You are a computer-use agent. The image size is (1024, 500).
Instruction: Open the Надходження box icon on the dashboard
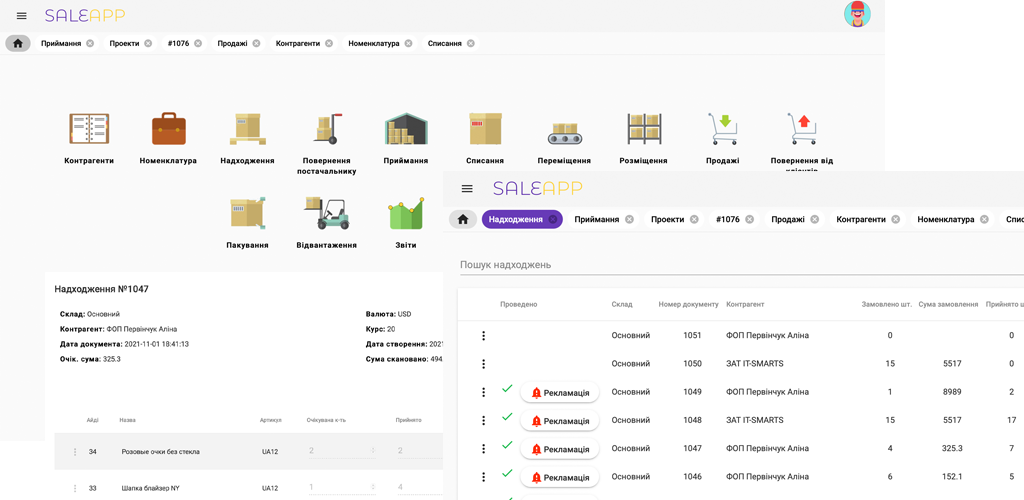coord(248,128)
